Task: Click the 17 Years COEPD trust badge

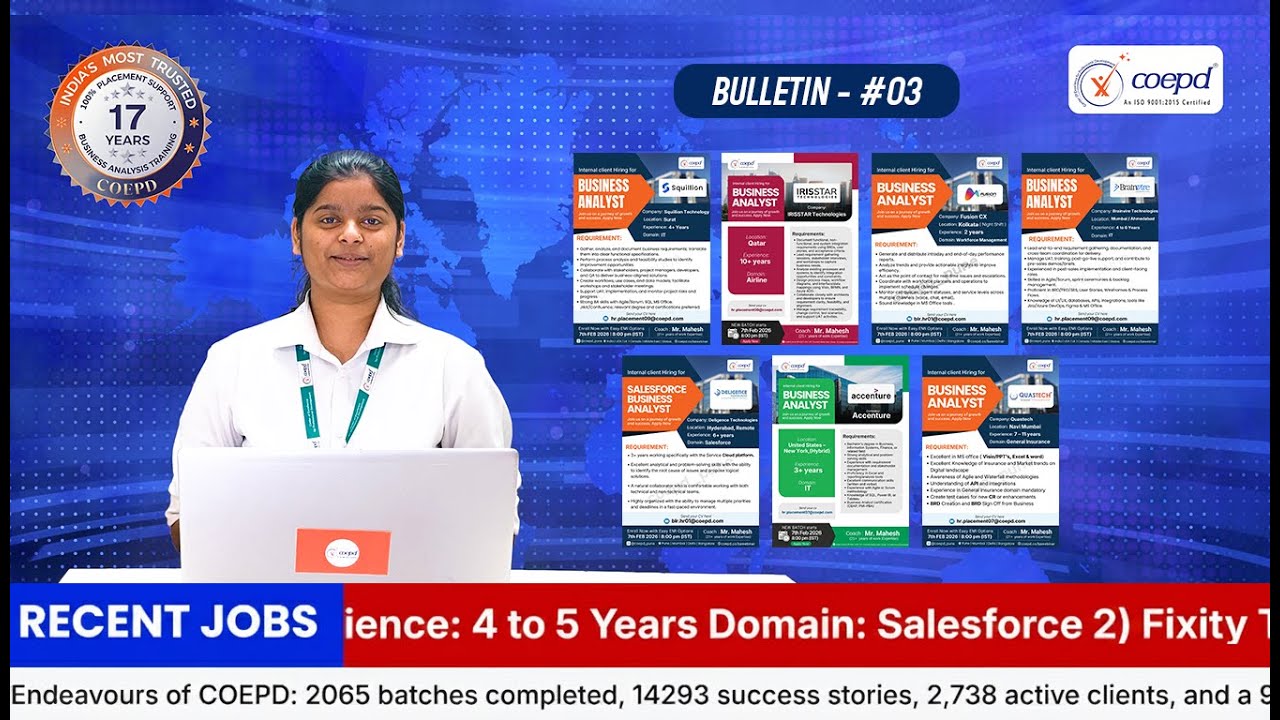Action: [x=128, y=123]
